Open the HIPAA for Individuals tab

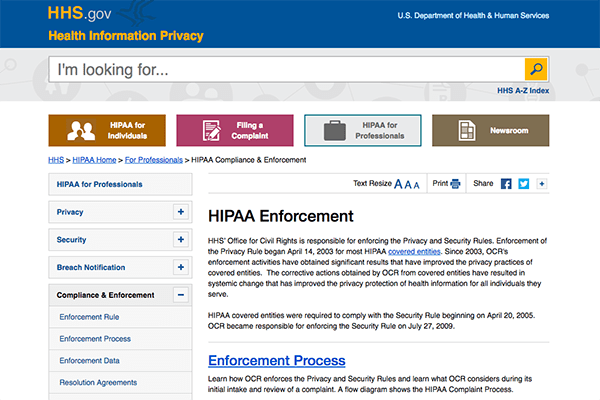107,131
